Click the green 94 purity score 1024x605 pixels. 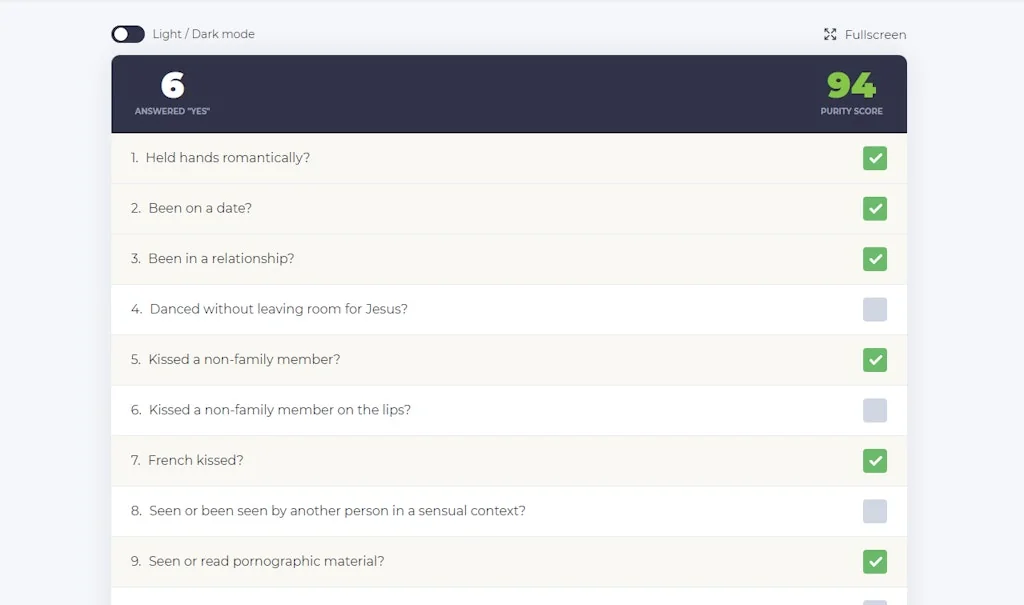(x=850, y=86)
